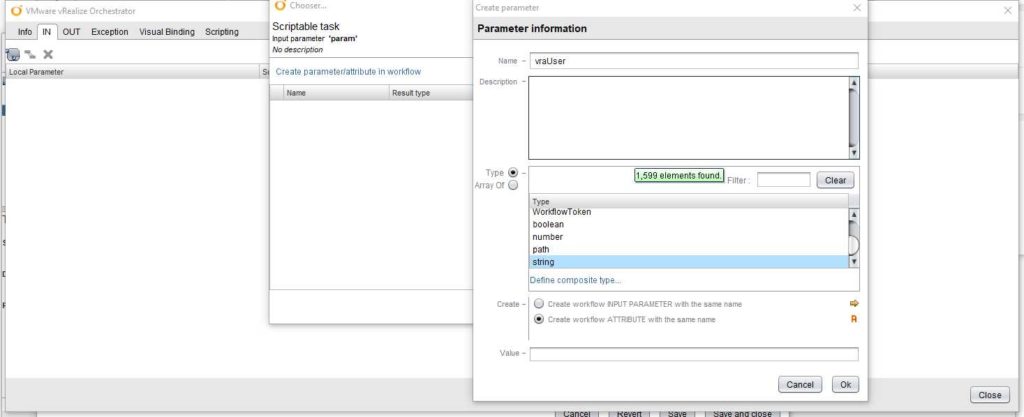Click the Type column header in list
This screenshot has height=417, width=1024.
coord(688,202)
